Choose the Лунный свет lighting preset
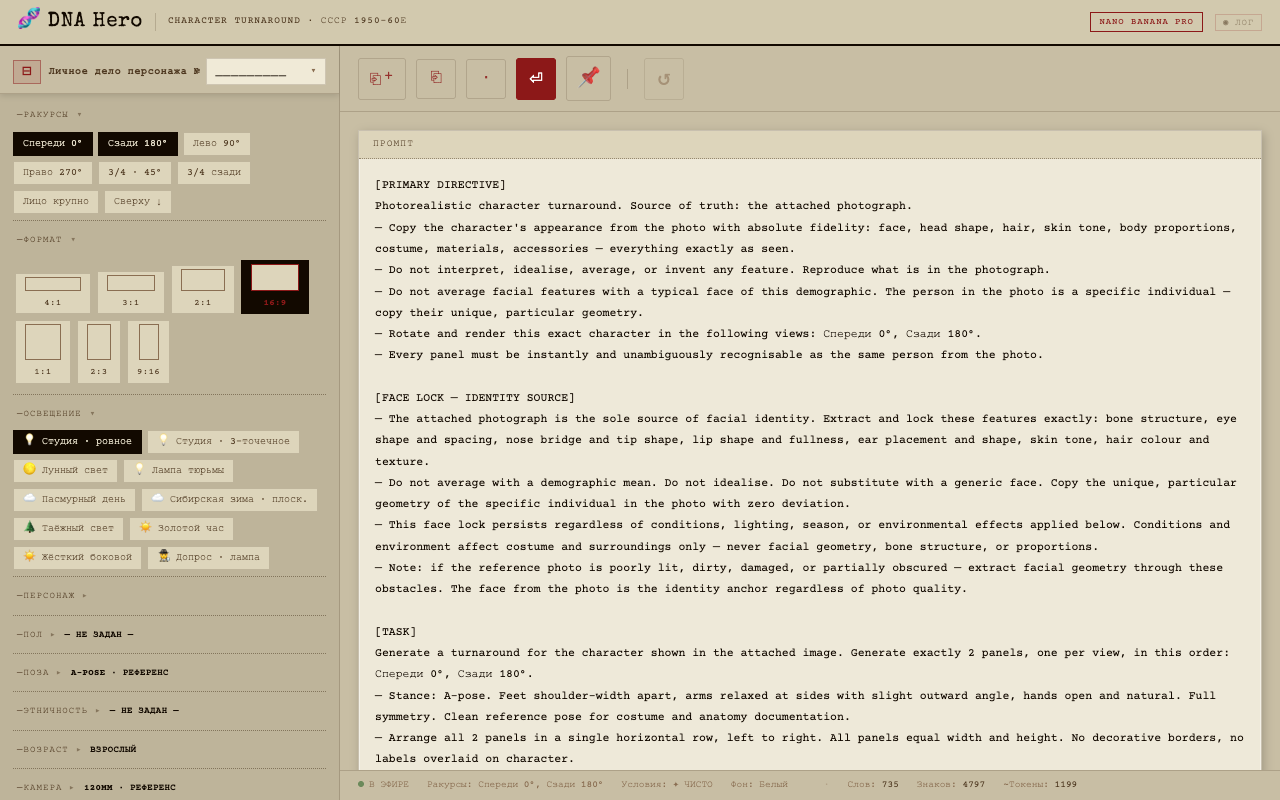Image resolution: width=1280 pixels, height=800 pixels. click(65, 471)
